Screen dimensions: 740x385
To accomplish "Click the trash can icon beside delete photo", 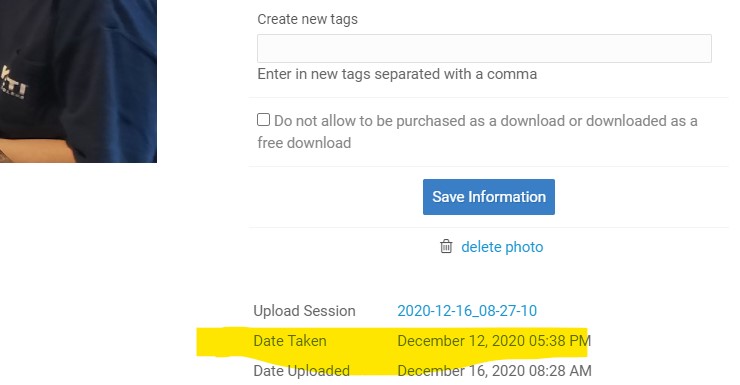I will tap(446, 246).
